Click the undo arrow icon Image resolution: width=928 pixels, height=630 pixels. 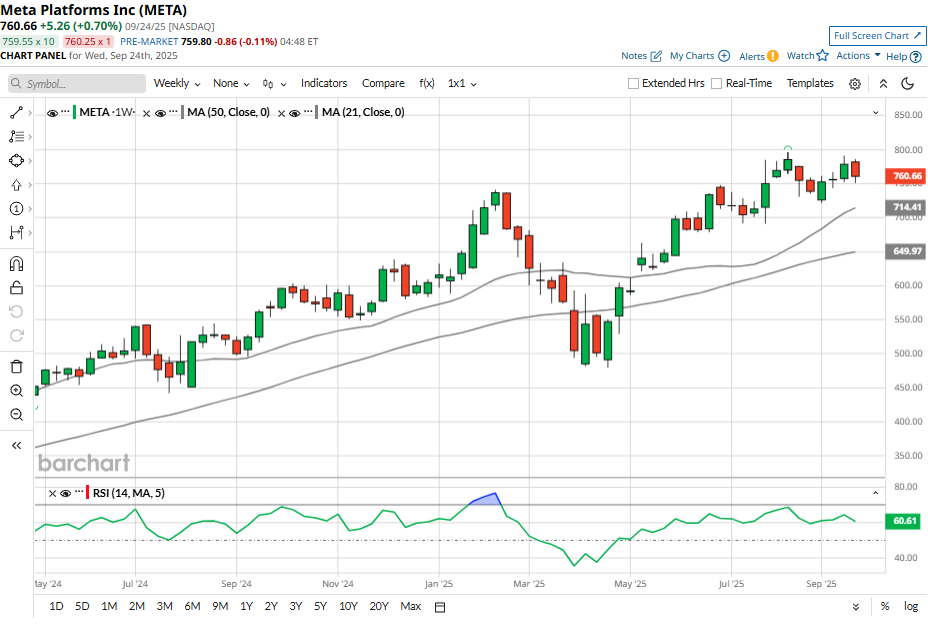click(16, 311)
